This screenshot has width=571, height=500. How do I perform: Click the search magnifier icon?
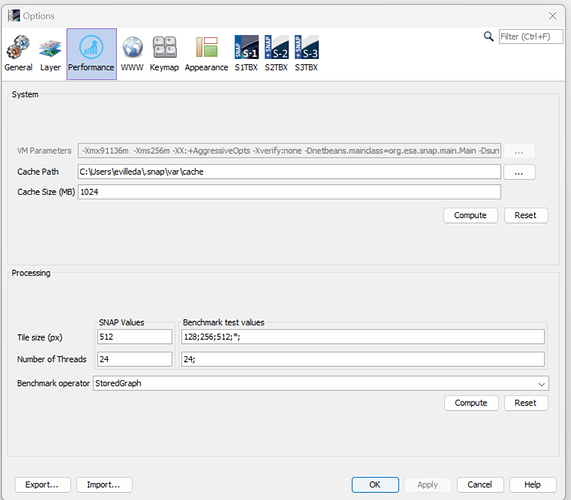point(488,36)
